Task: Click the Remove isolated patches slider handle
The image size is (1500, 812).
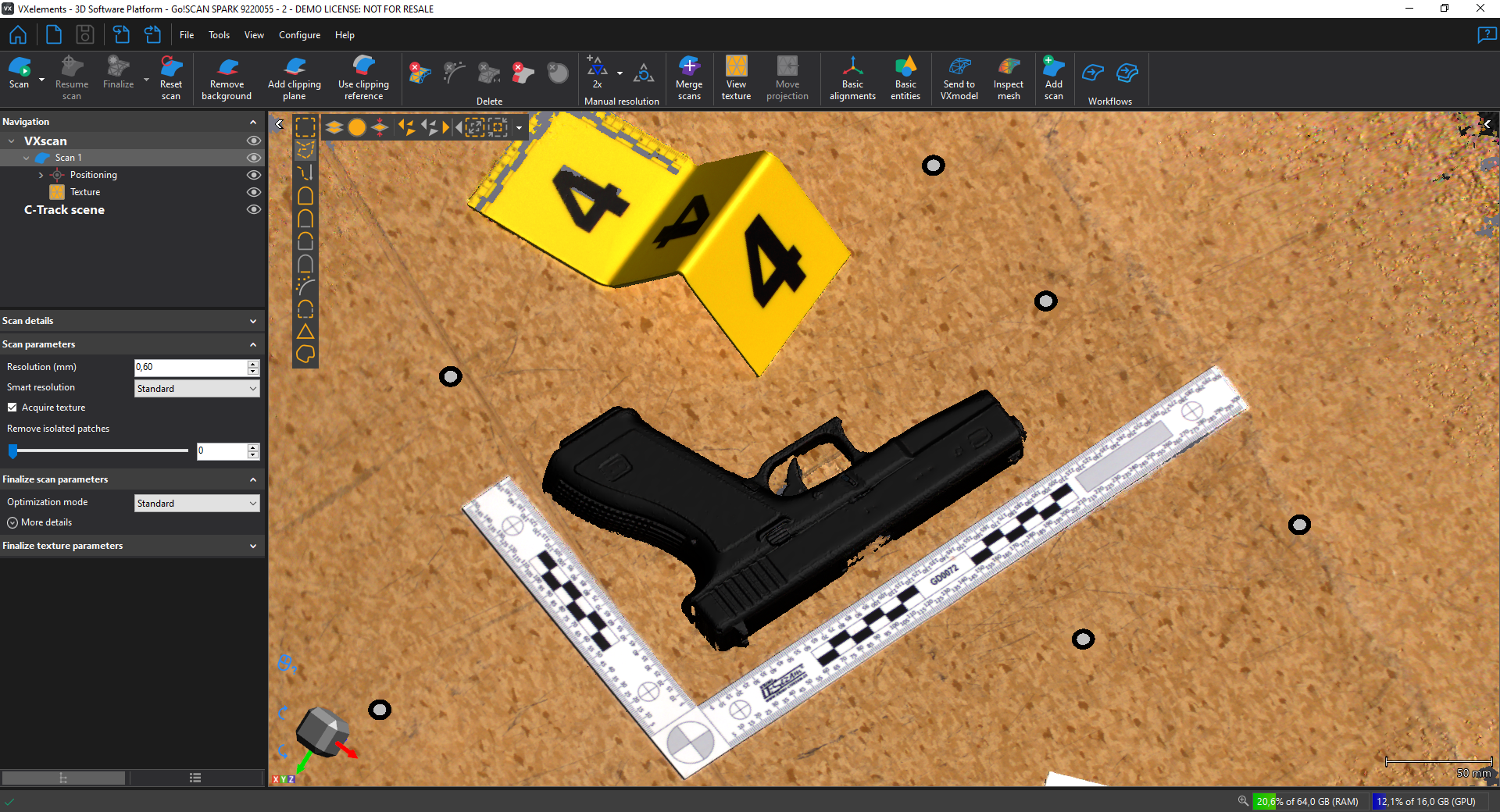Action: [x=13, y=451]
